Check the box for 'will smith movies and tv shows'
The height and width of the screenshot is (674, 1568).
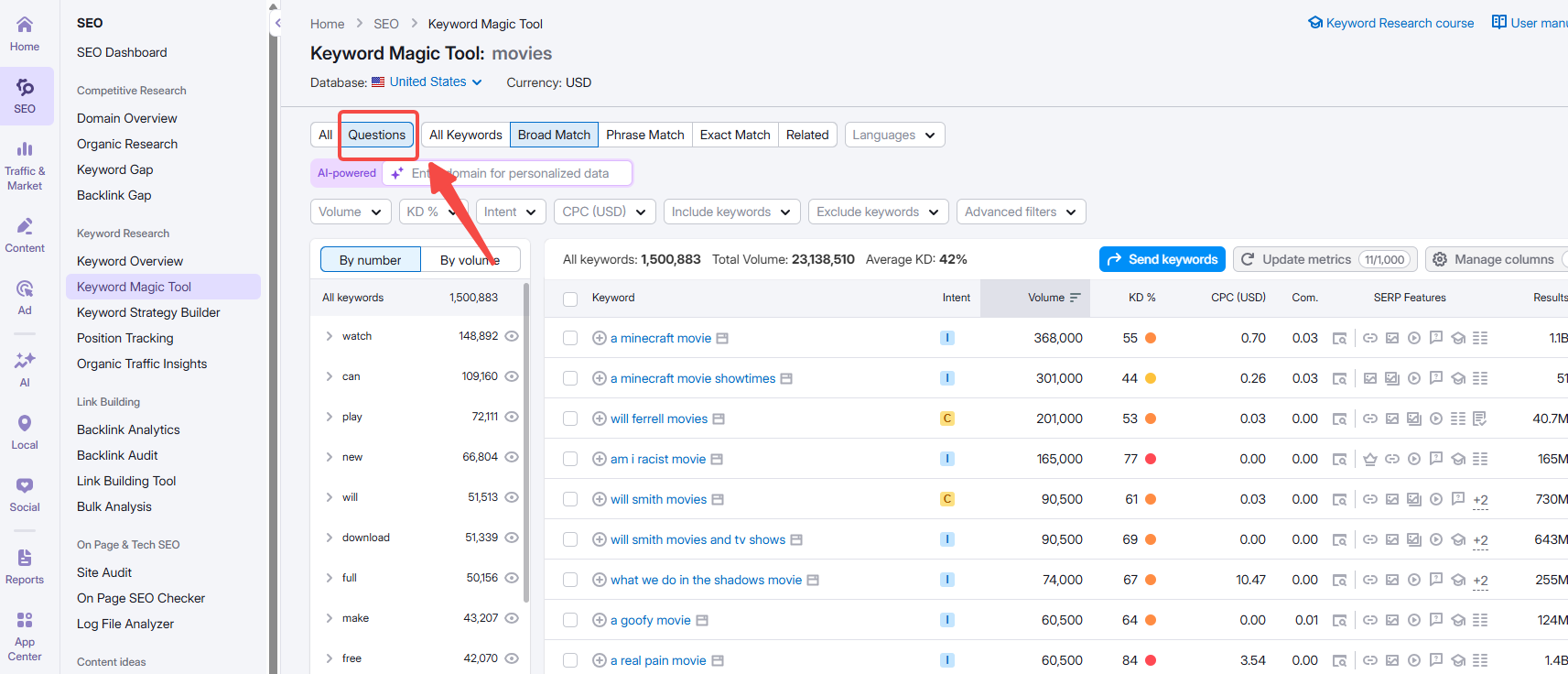[570, 539]
